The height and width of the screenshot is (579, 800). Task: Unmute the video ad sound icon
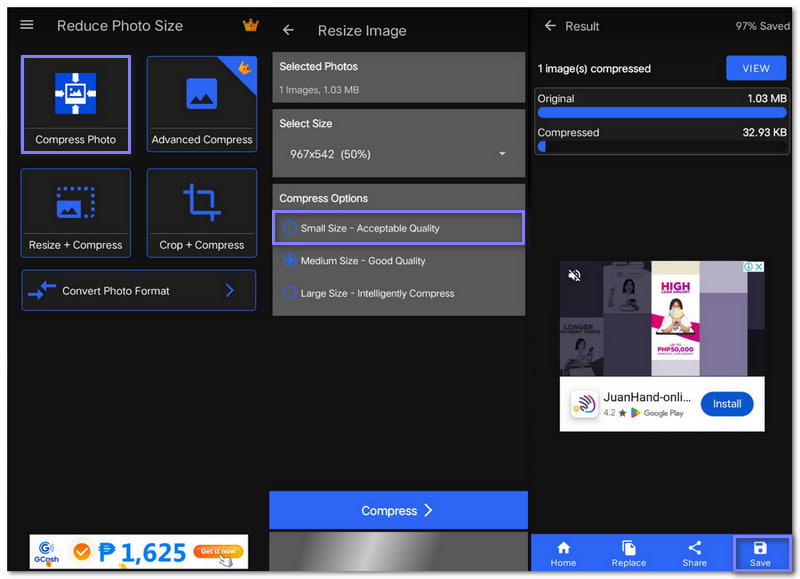tap(574, 275)
